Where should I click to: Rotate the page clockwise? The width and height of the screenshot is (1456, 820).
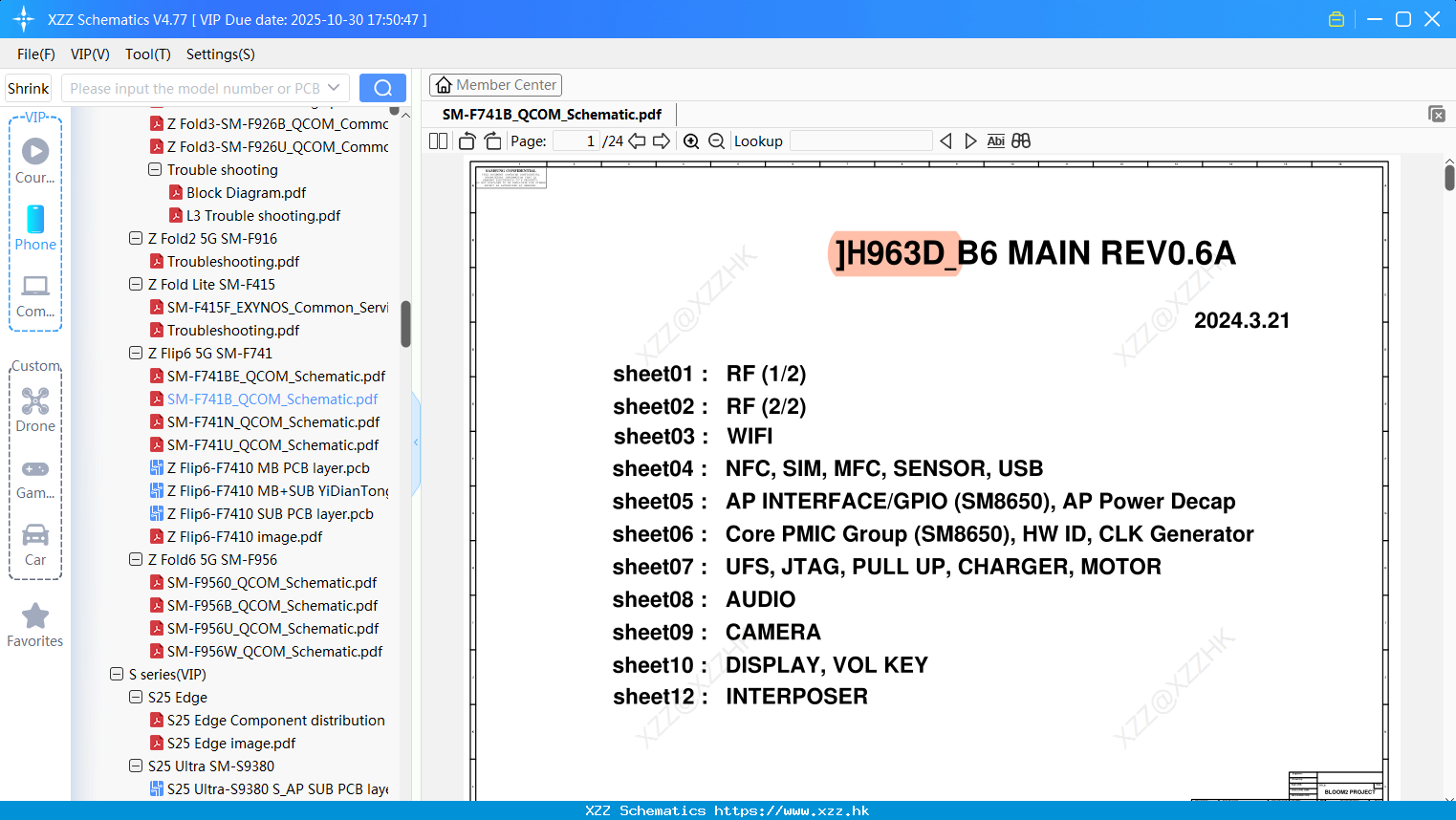492,141
